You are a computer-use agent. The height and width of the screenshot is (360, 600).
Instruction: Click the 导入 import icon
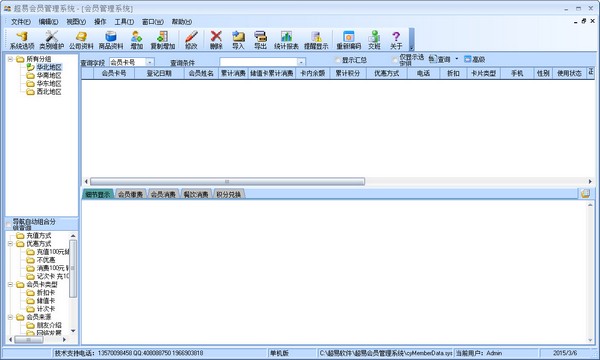238,40
